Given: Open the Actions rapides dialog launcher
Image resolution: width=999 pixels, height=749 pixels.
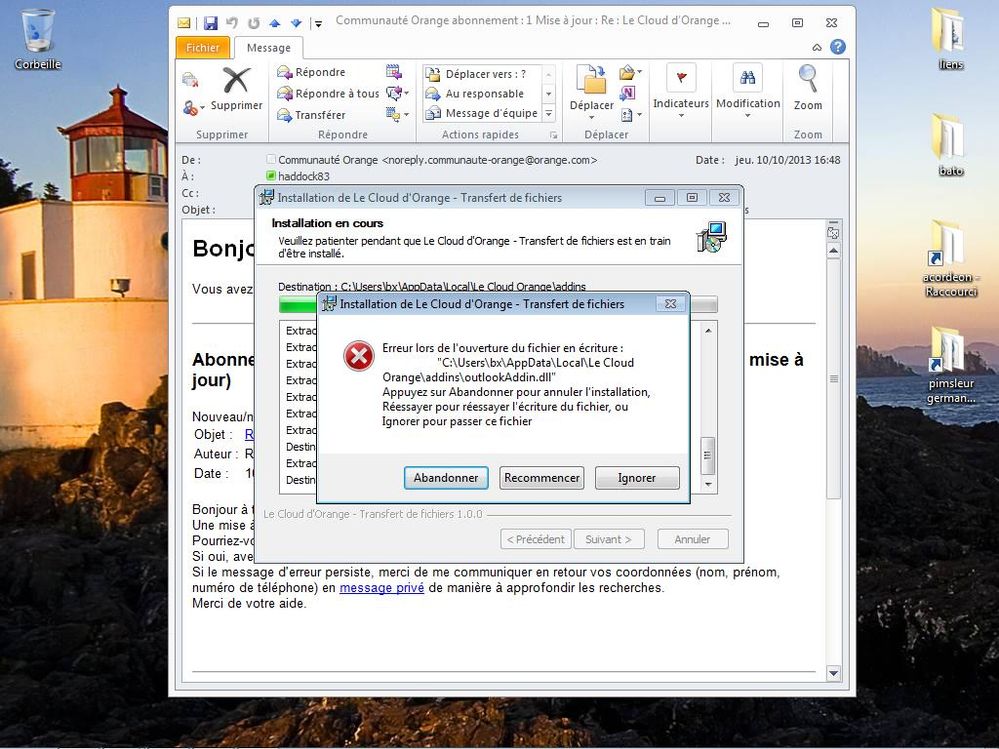Looking at the screenshot, I should (554, 135).
